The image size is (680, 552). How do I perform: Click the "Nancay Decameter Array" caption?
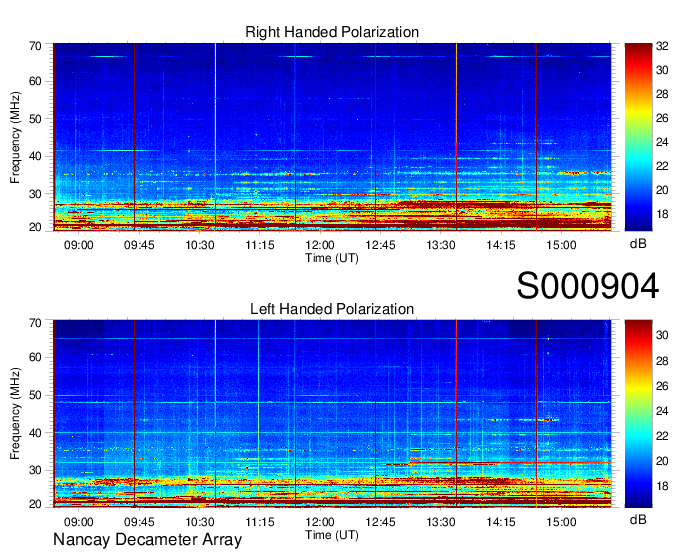pos(147,539)
